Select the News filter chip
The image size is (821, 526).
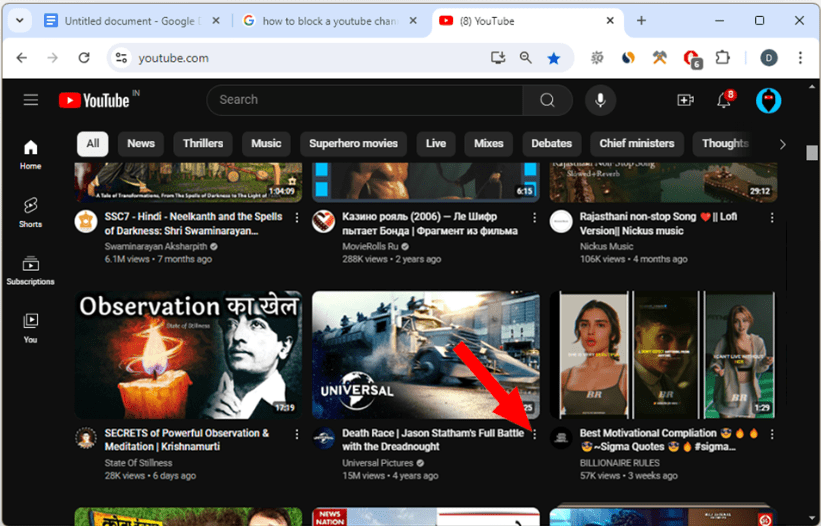(141, 144)
